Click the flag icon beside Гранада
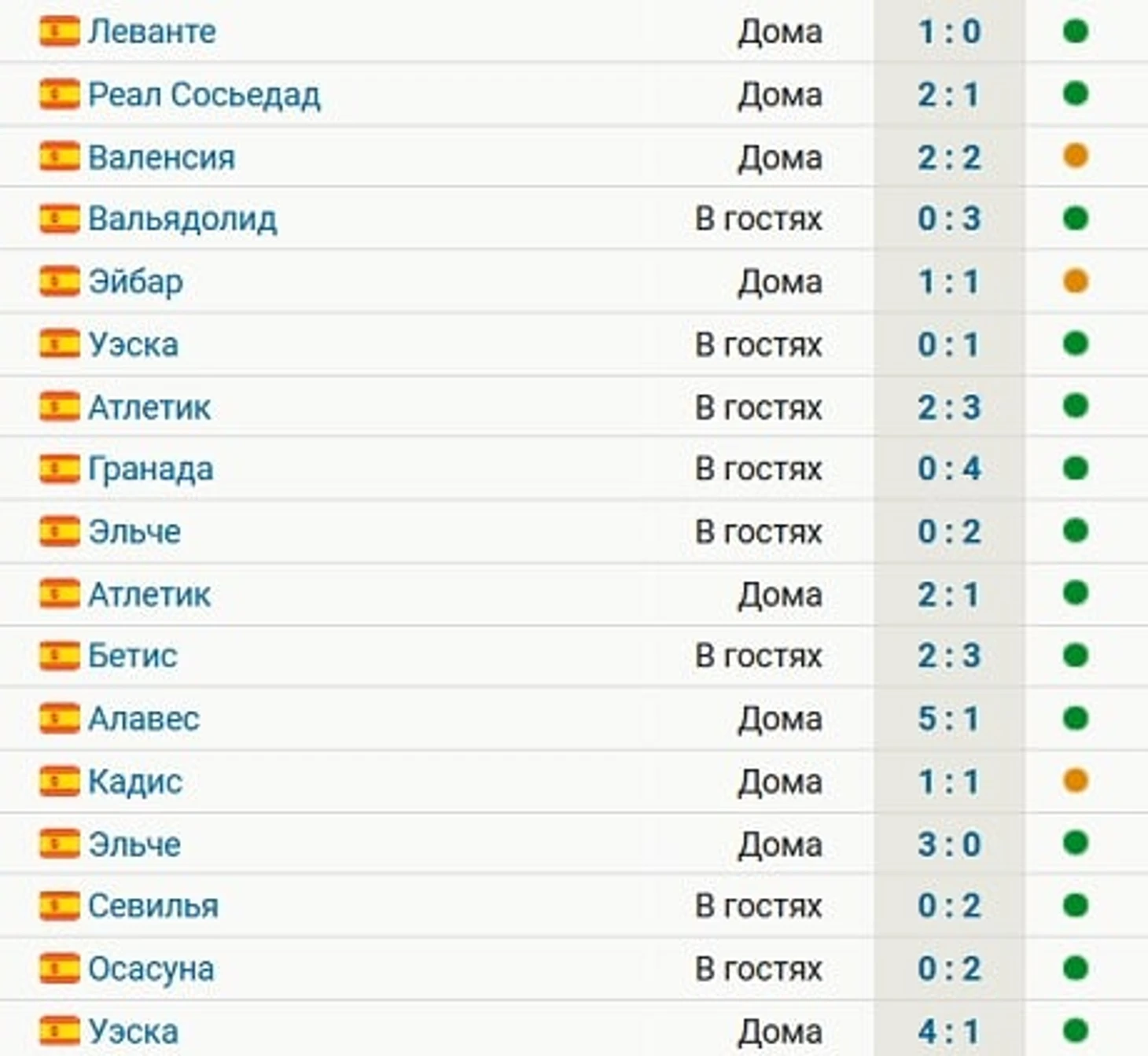This screenshot has height=1056, width=1148. coord(60,469)
